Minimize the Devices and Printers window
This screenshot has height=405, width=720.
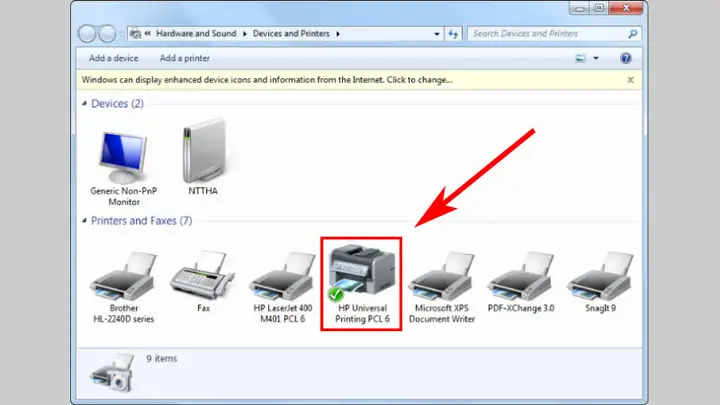point(579,8)
